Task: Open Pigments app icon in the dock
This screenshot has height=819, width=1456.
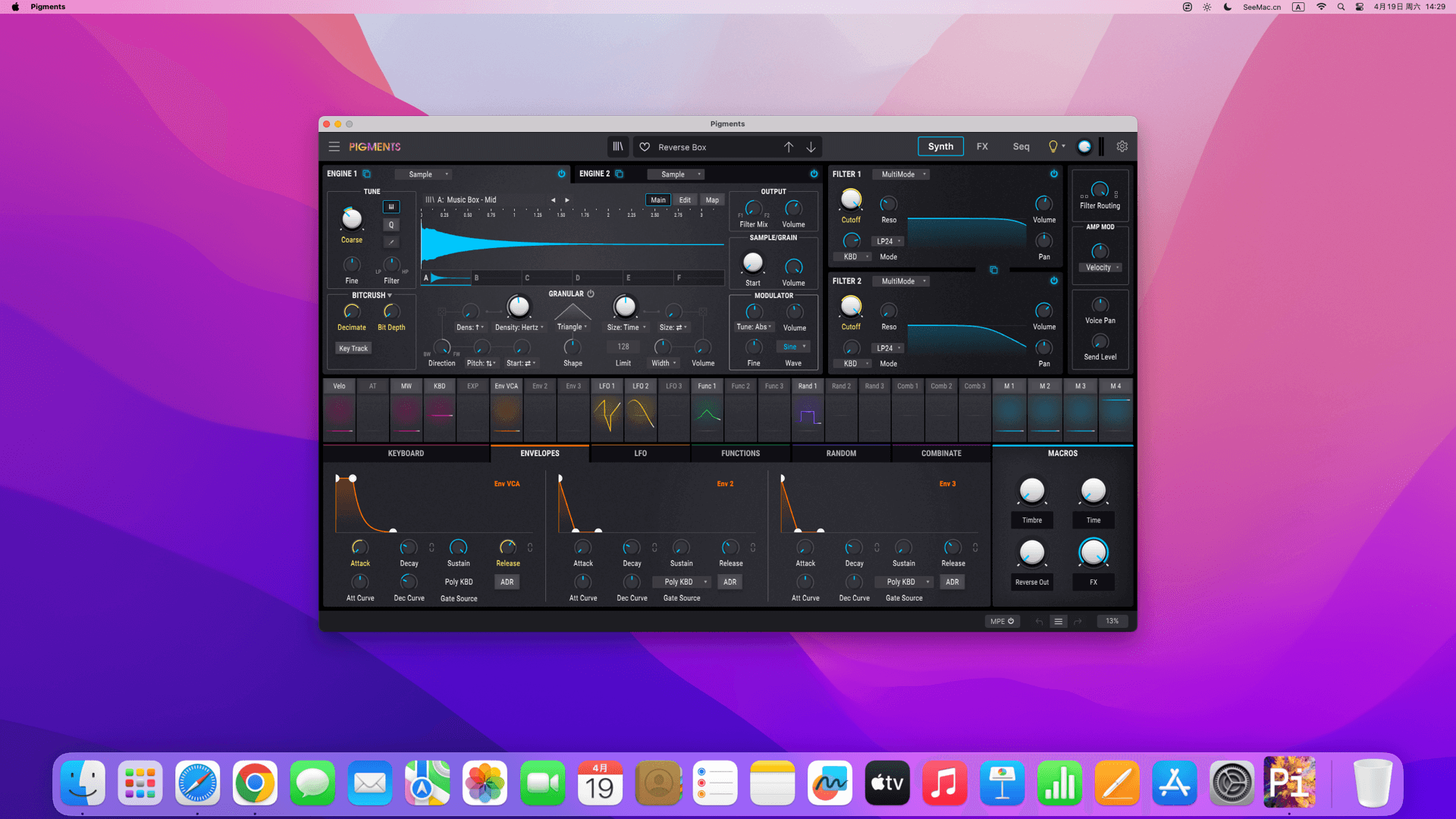Action: coord(1289,783)
